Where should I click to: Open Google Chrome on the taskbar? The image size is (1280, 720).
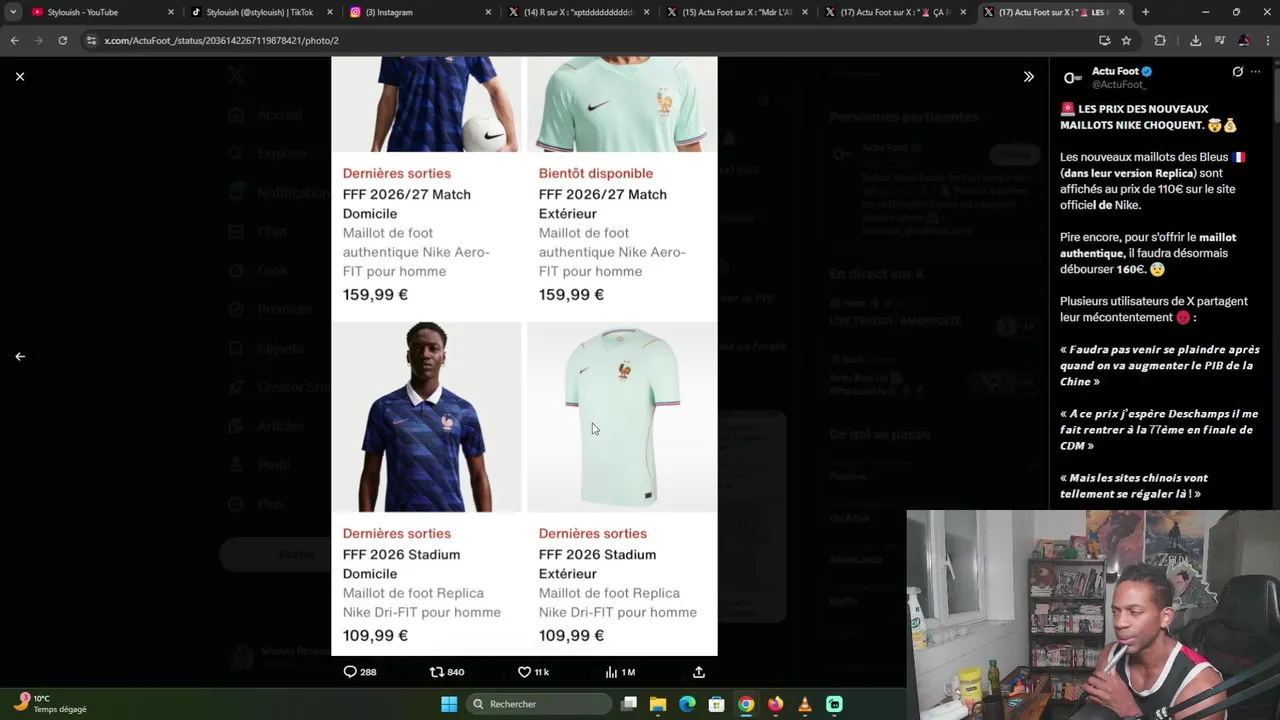click(x=746, y=704)
